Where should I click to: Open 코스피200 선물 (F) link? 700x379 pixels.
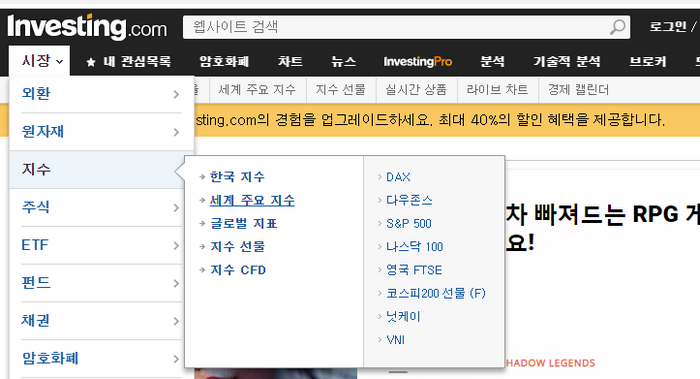click(x=436, y=293)
